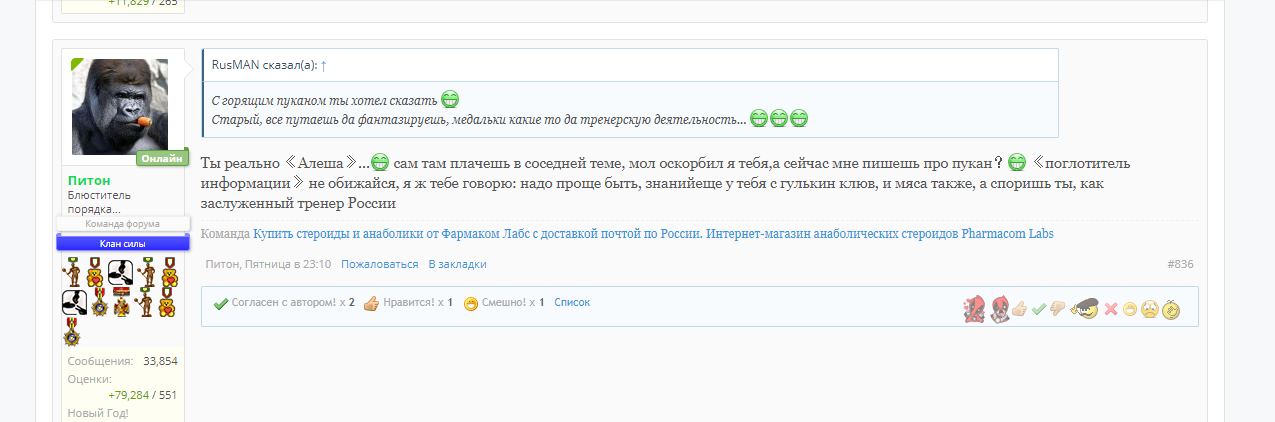Open the Список ratings list link
Image resolution: width=1275 pixels, height=422 pixels.
[x=572, y=302]
